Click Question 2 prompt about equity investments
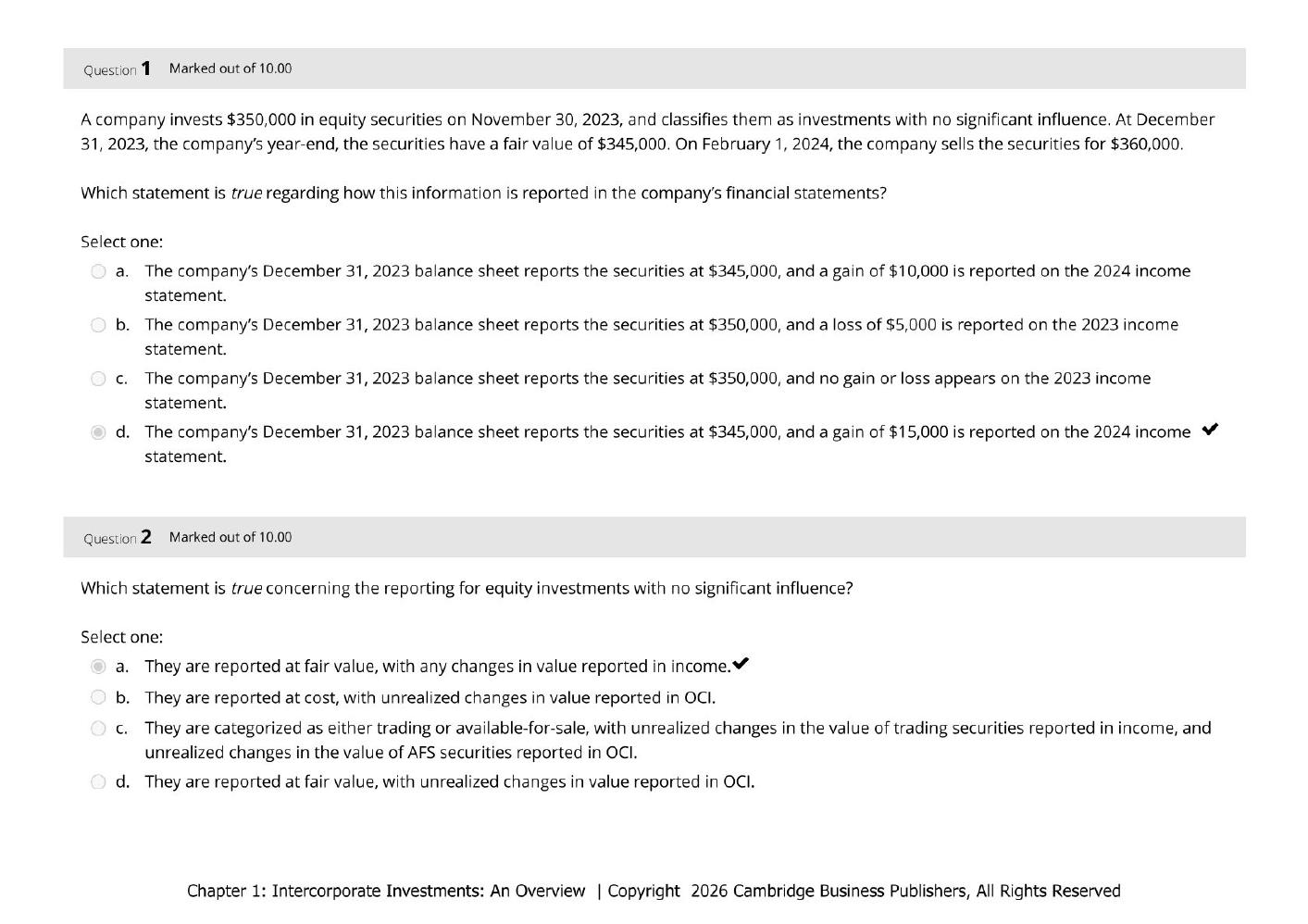 coord(467,589)
